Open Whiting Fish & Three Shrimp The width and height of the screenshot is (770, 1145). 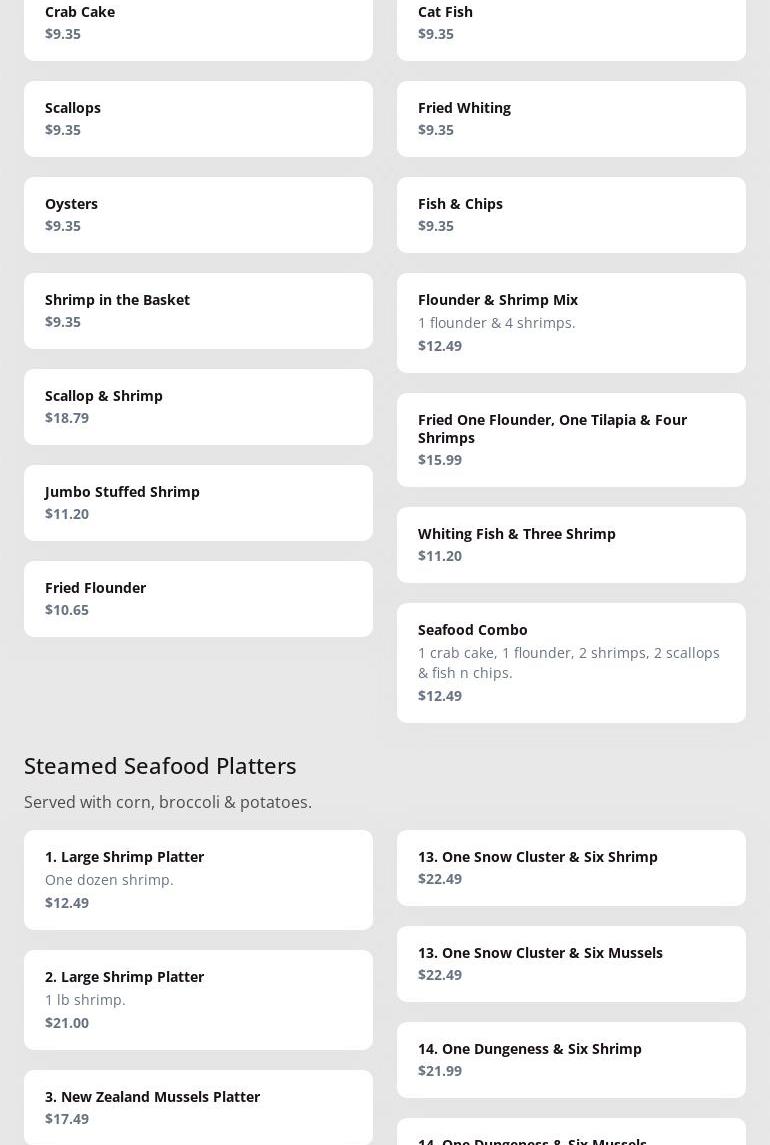tap(571, 545)
